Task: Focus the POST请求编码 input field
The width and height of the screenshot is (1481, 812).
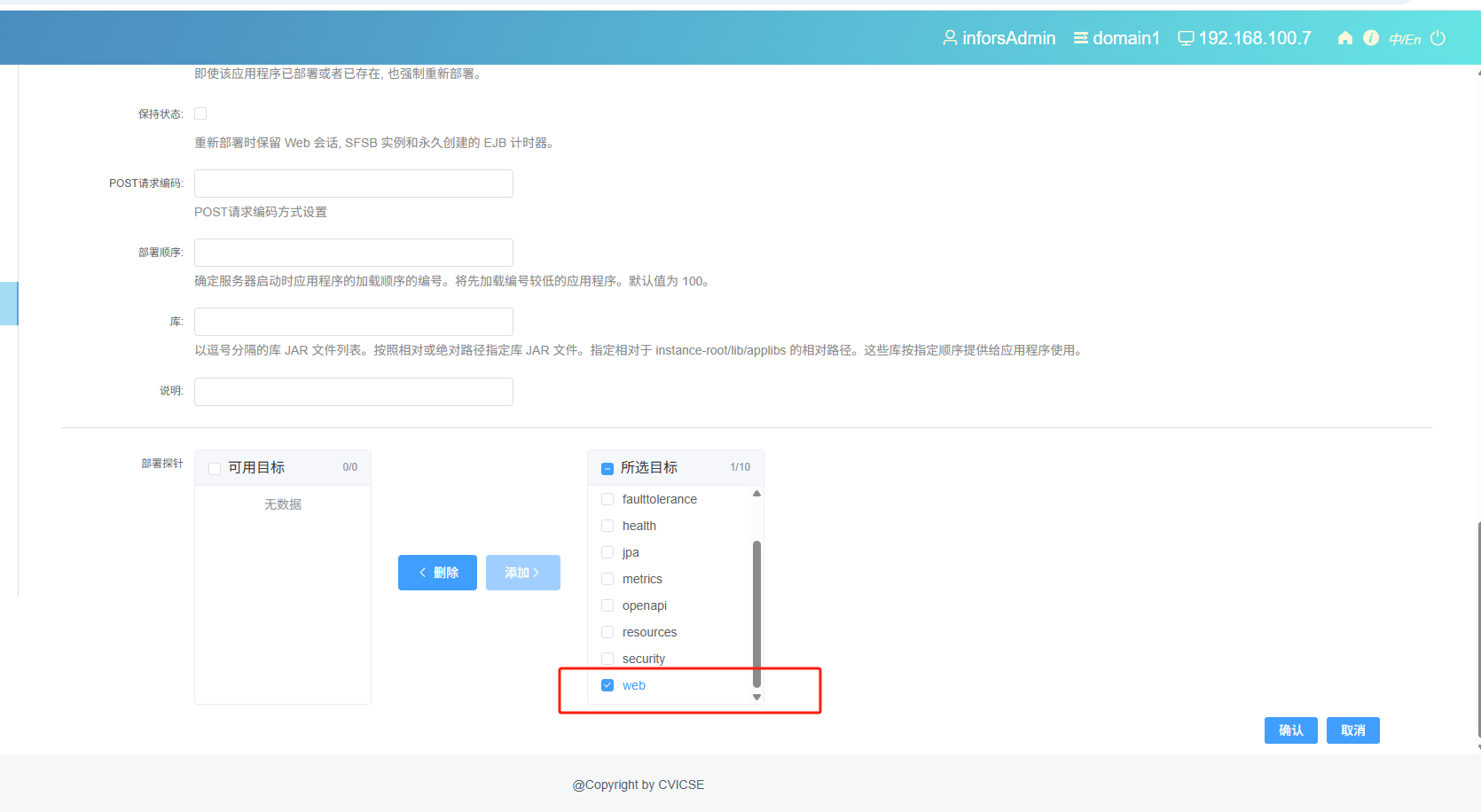Action: [x=353, y=183]
